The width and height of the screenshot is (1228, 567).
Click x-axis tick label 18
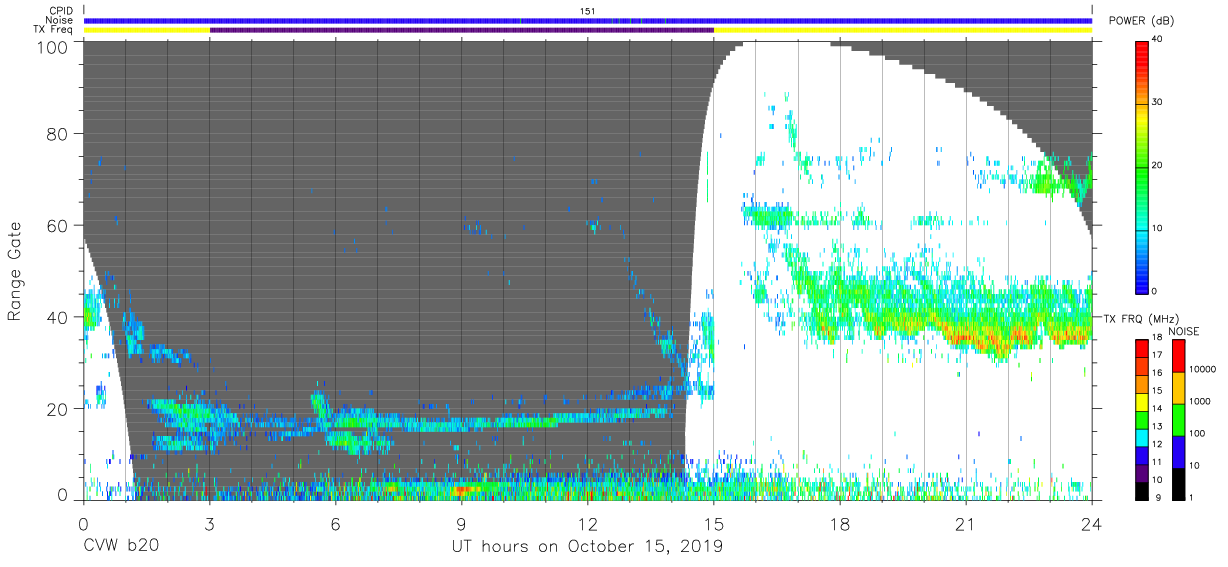pos(839,525)
